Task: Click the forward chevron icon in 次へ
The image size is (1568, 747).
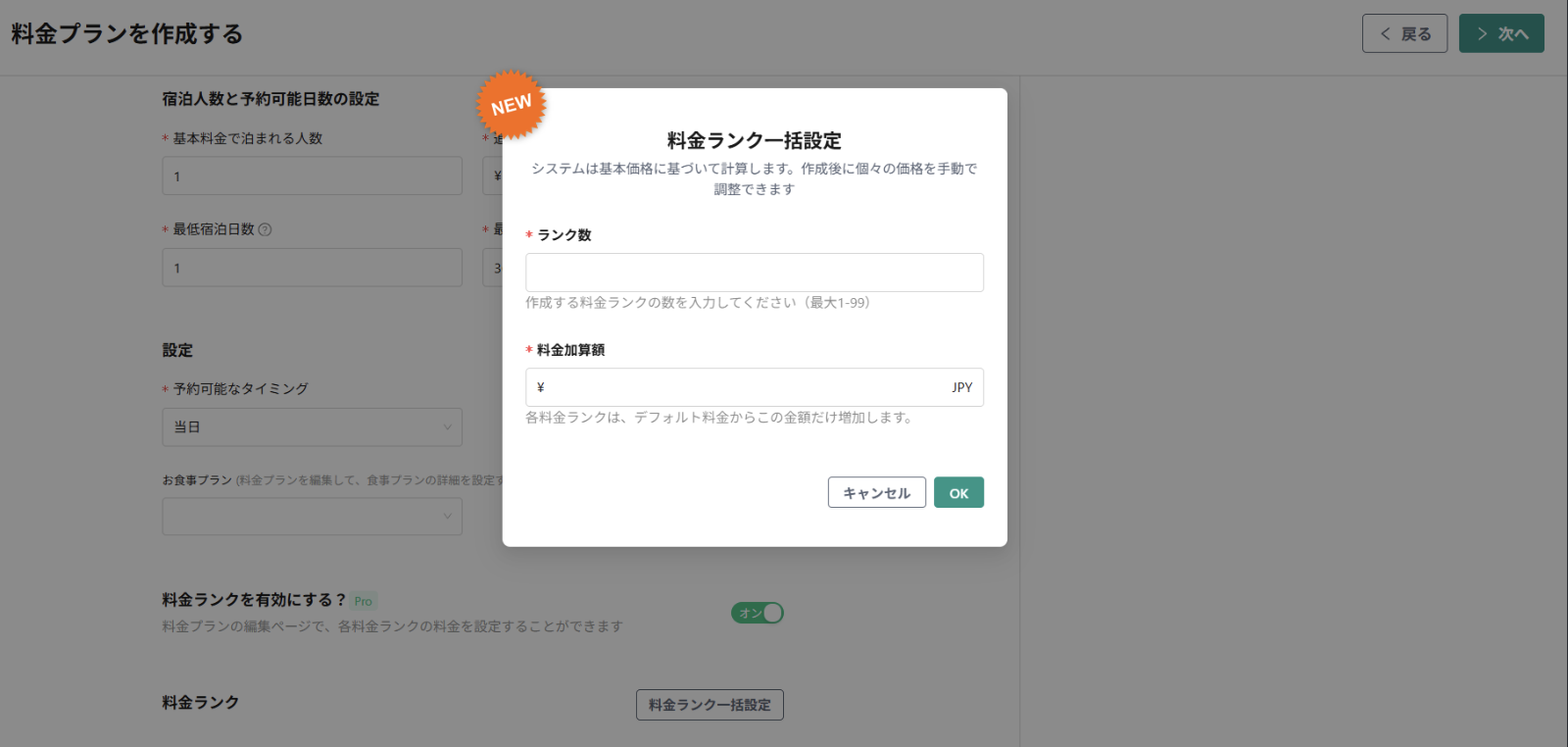Action: pyautogui.click(x=1482, y=33)
